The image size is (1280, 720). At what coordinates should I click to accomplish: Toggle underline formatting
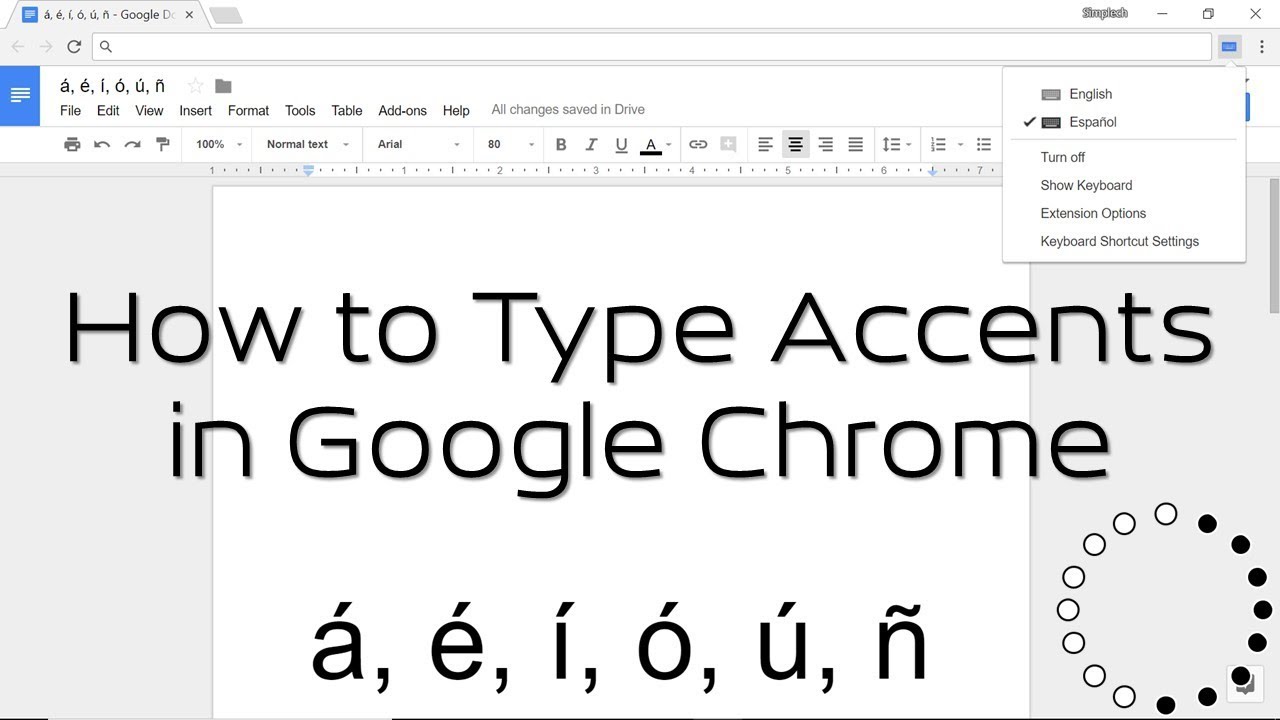point(621,144)
